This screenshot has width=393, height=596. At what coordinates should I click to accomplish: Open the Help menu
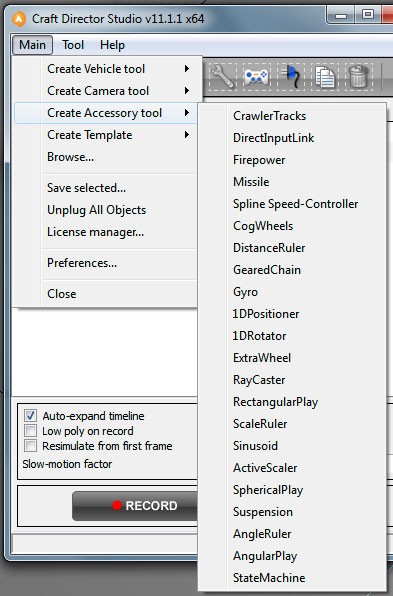pyautogui.click(x=112, y=45)
